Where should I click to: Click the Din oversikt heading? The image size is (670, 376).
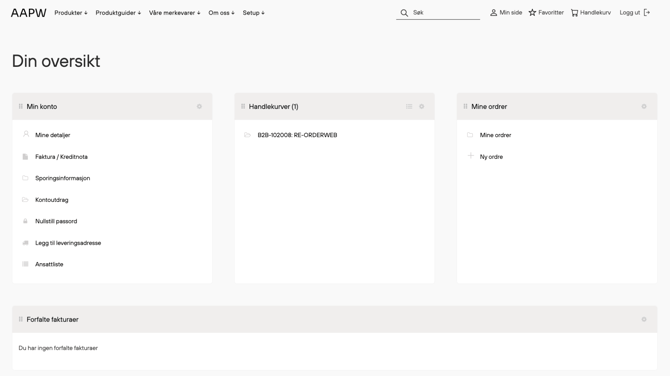click(56, 61)
